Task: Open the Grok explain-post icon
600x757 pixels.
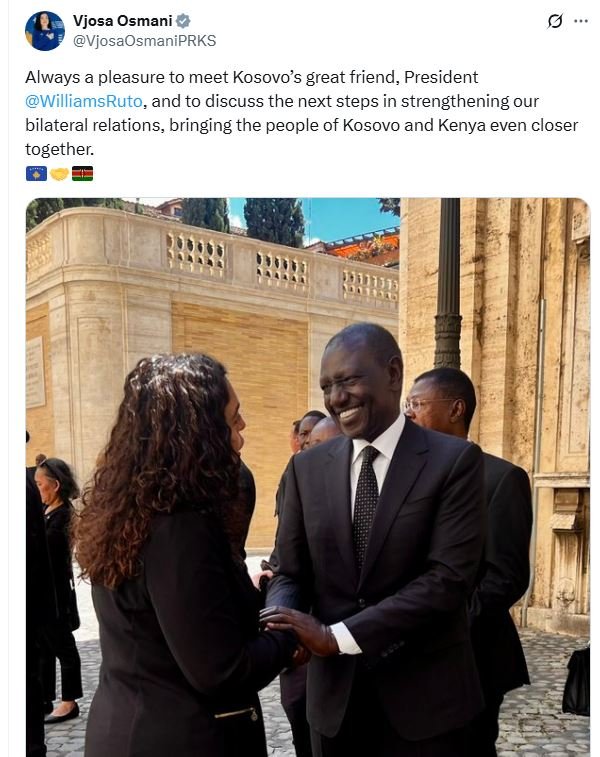Action: tap(555, 21)
